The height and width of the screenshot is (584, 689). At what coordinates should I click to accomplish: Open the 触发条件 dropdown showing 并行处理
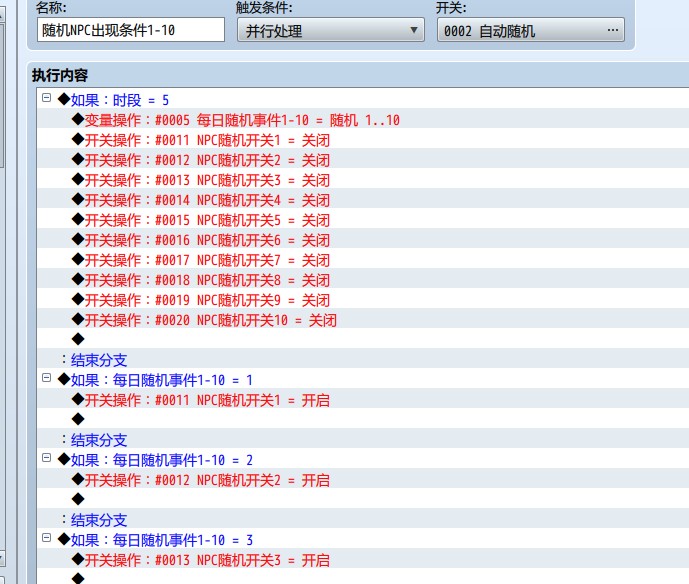pyautogui.click(x=330, y=30)
